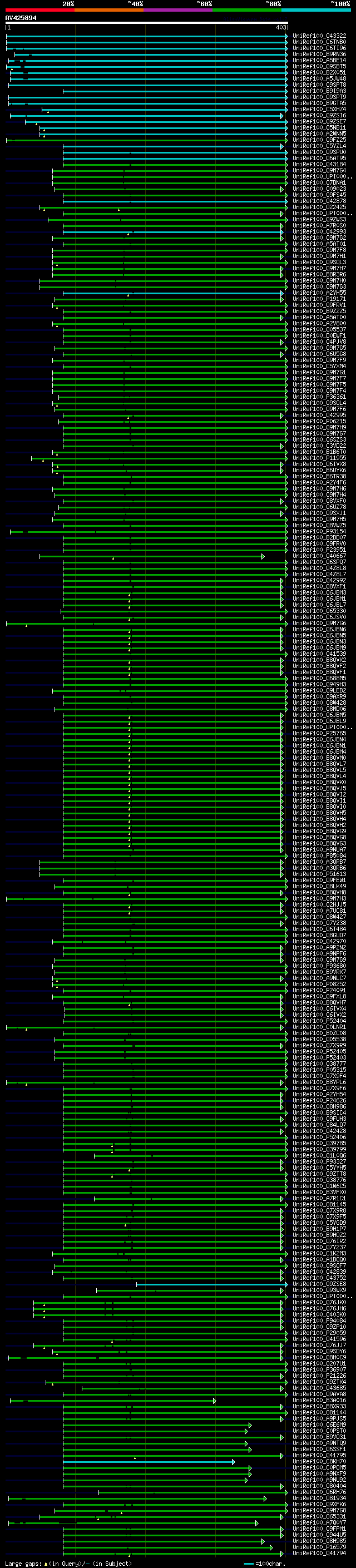Image resolution: width=356 pixels, height=1568 pixels.
Task: Select the UniRef100_Q9LEB2 label
Action: tap(319, 690)
